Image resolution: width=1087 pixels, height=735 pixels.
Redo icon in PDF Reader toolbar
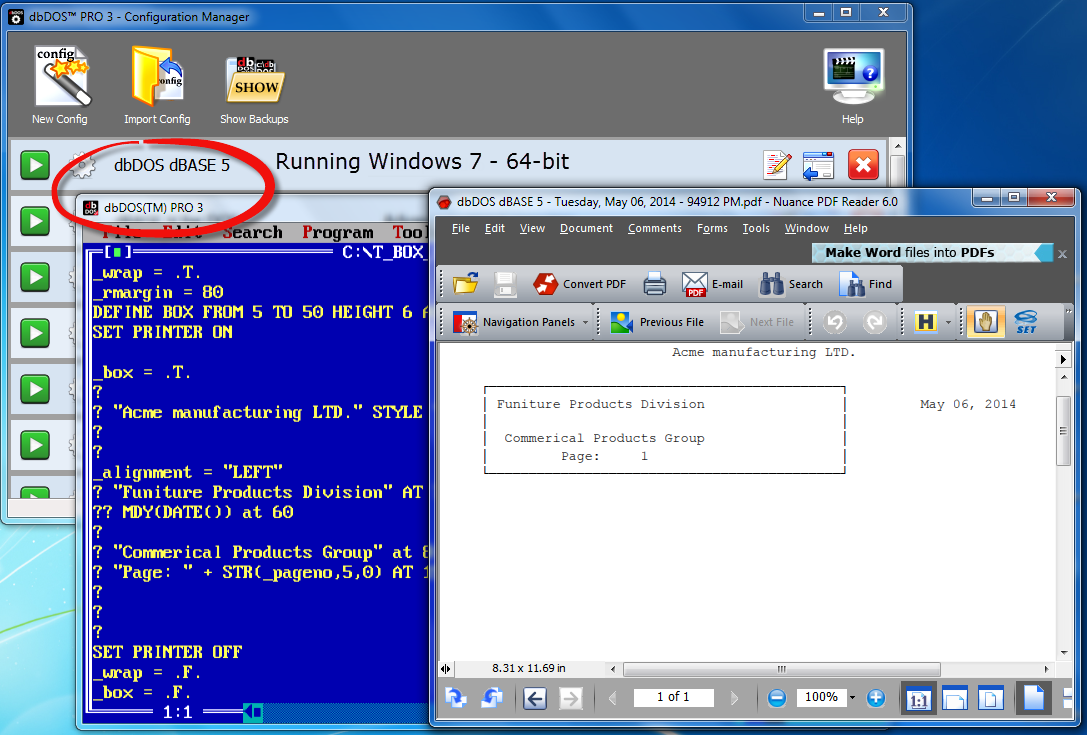coord(875,322)
